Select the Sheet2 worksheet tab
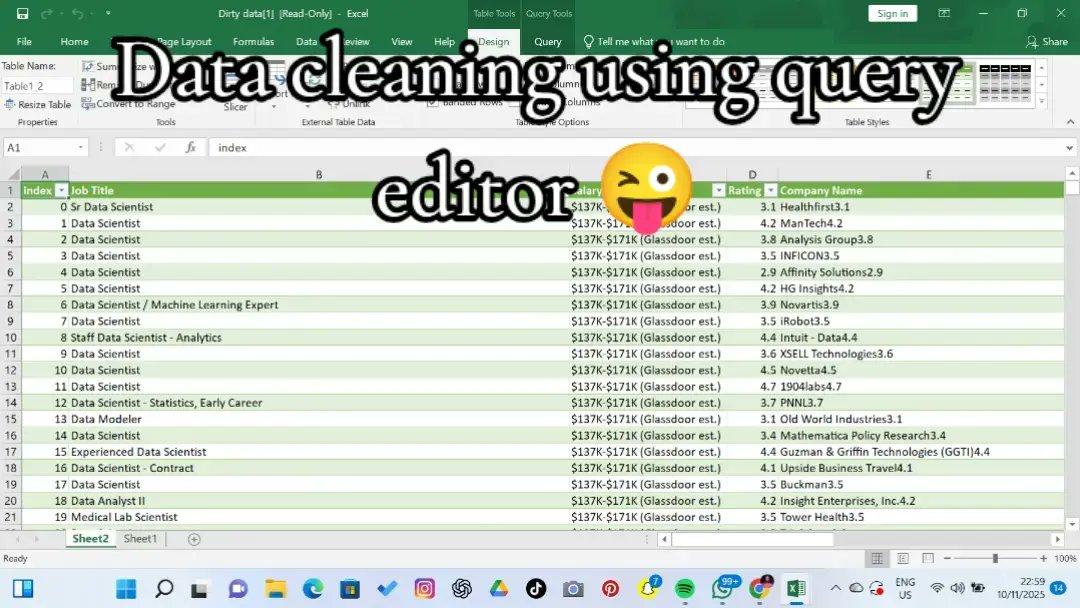The image size is (1080, 608). tap(90, 539)
